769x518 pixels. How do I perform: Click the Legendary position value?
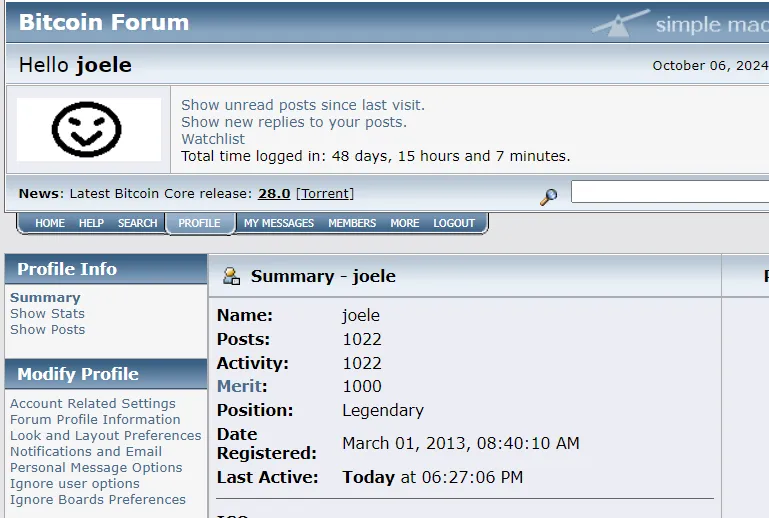tap(383, 411)
